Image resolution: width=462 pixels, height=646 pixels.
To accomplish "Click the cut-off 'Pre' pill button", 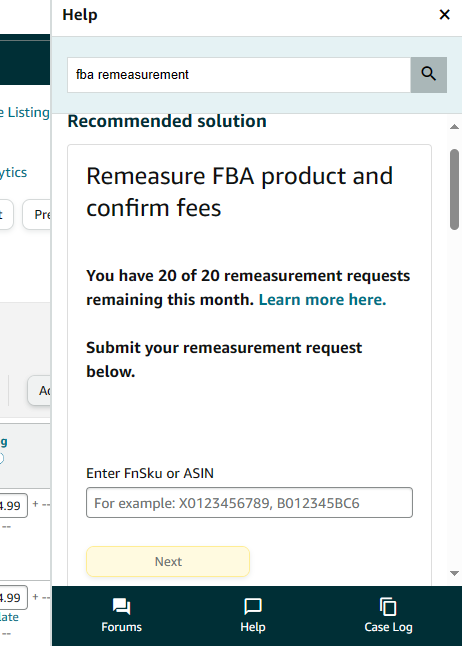I will 36,214.
